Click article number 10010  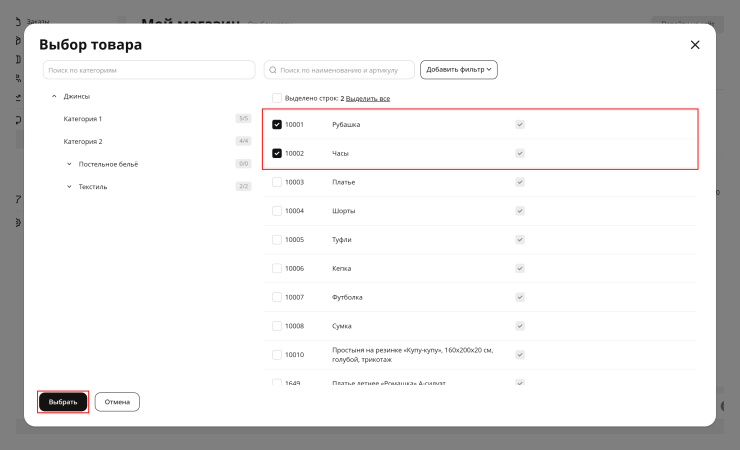pyautogui.click(x=294, y=355)
